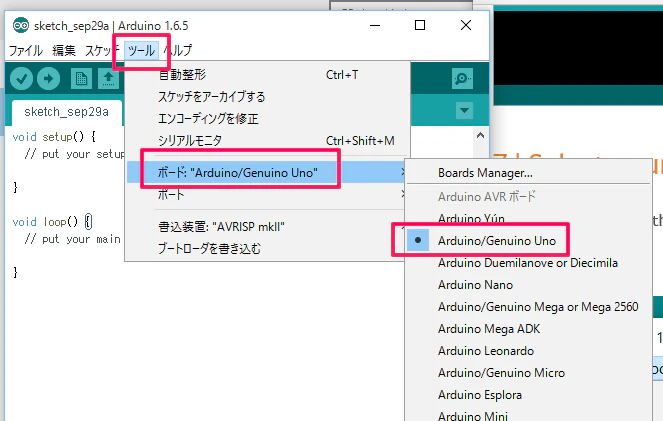This screenshot has width=663, height=421.
Task: Close the Arduino window
Action: coord(466,25)
